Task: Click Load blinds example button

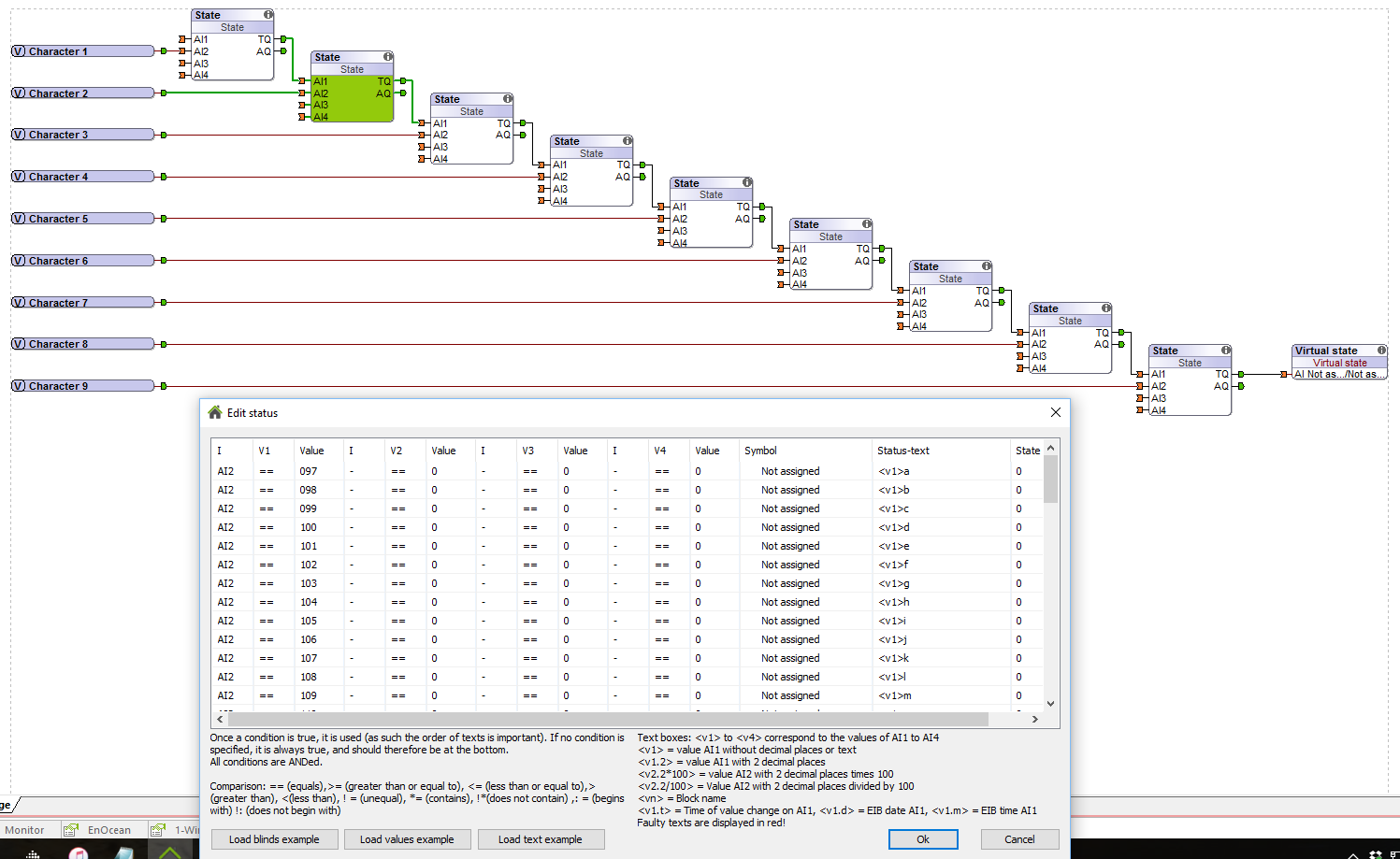Action: click(x=274, y=839)
